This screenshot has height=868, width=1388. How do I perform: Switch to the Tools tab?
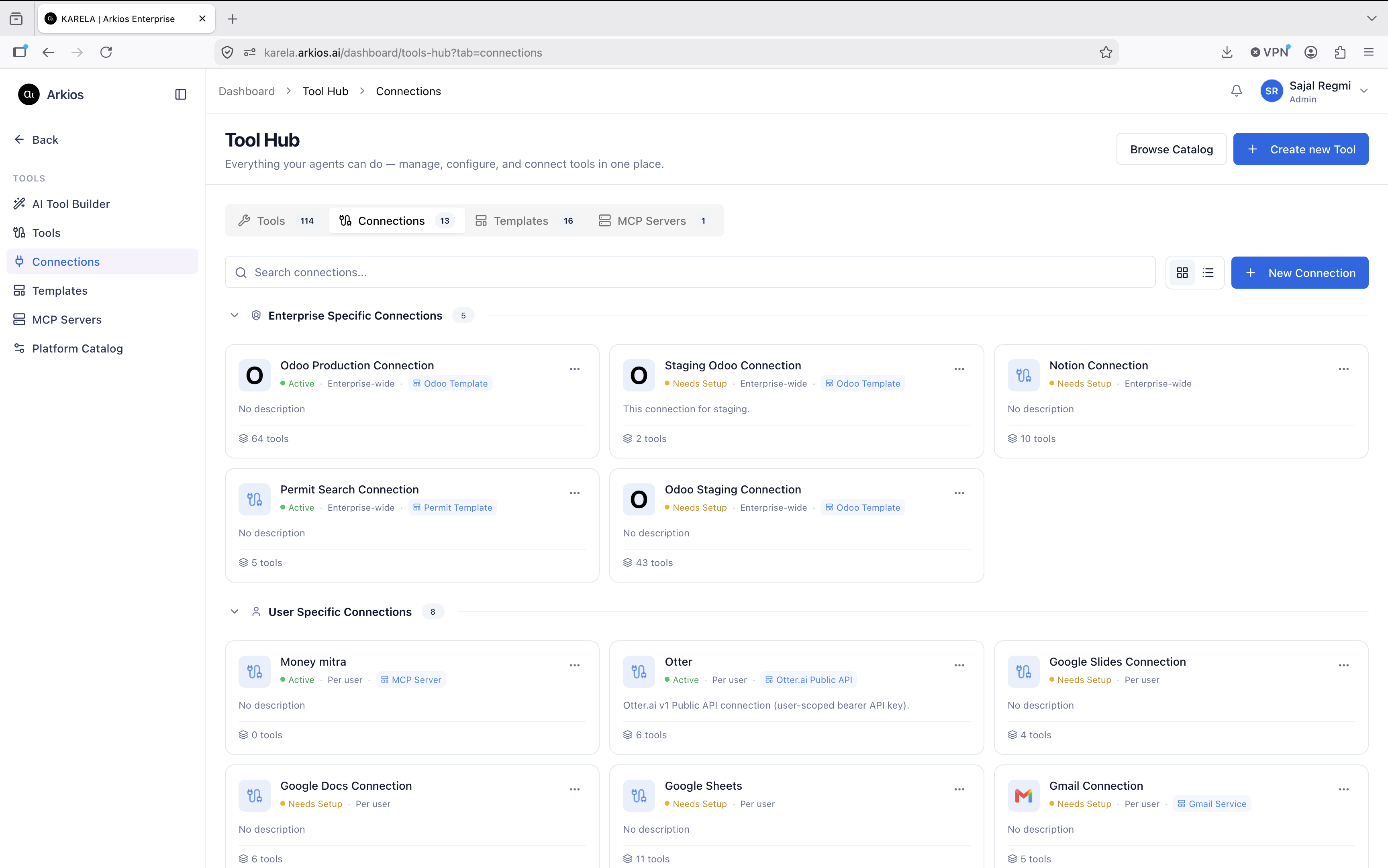(277, 221)
